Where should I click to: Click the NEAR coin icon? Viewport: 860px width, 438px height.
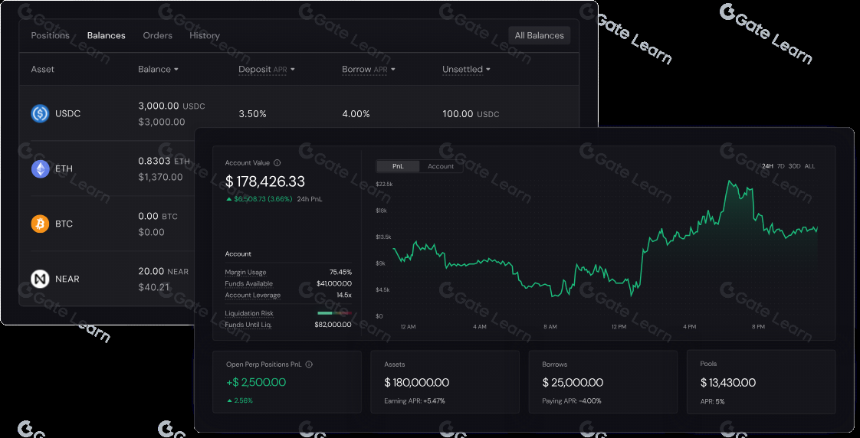pyautogui.click(x=40, y=279)
